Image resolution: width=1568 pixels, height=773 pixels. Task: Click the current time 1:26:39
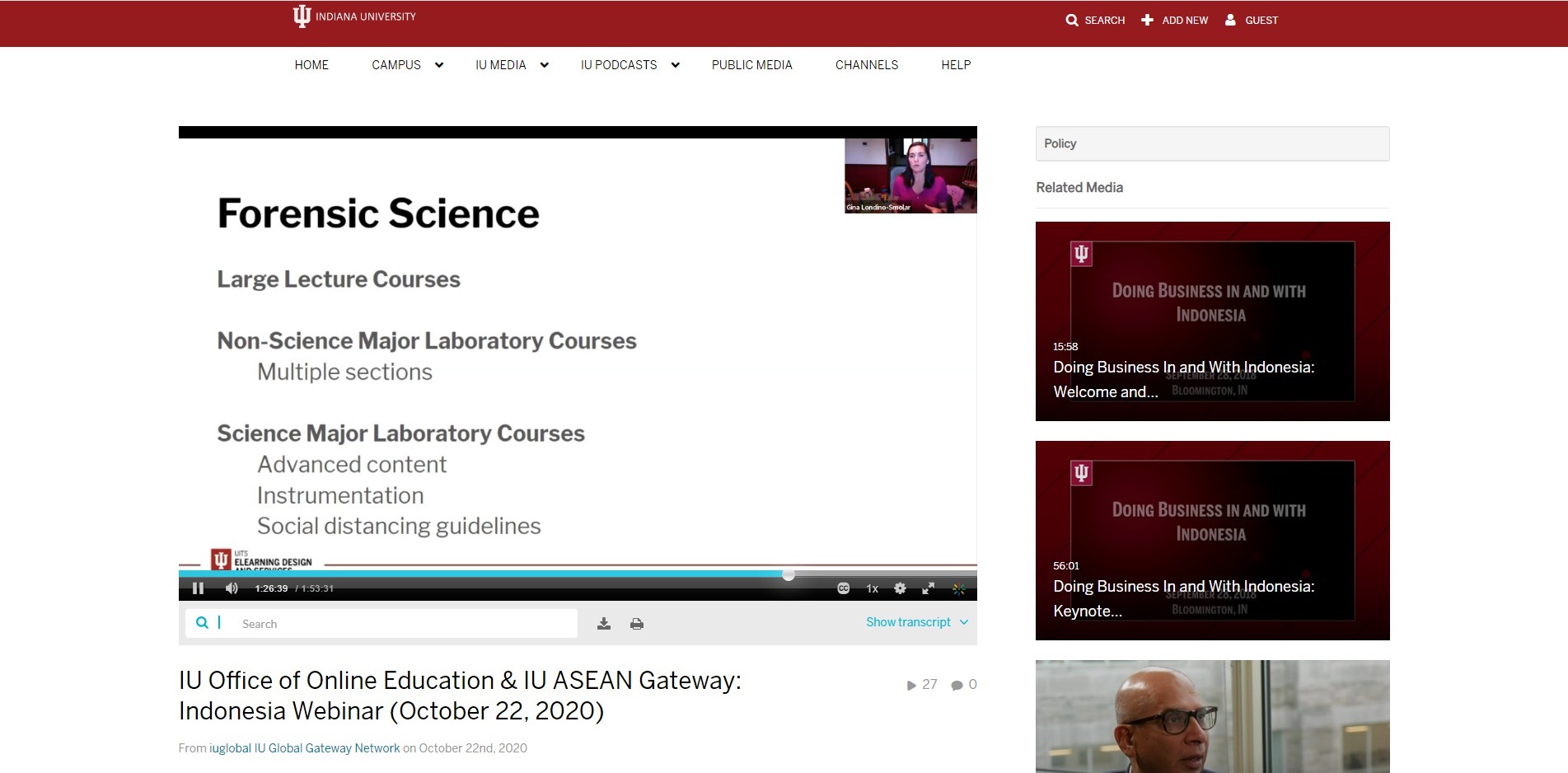(271, 588)
